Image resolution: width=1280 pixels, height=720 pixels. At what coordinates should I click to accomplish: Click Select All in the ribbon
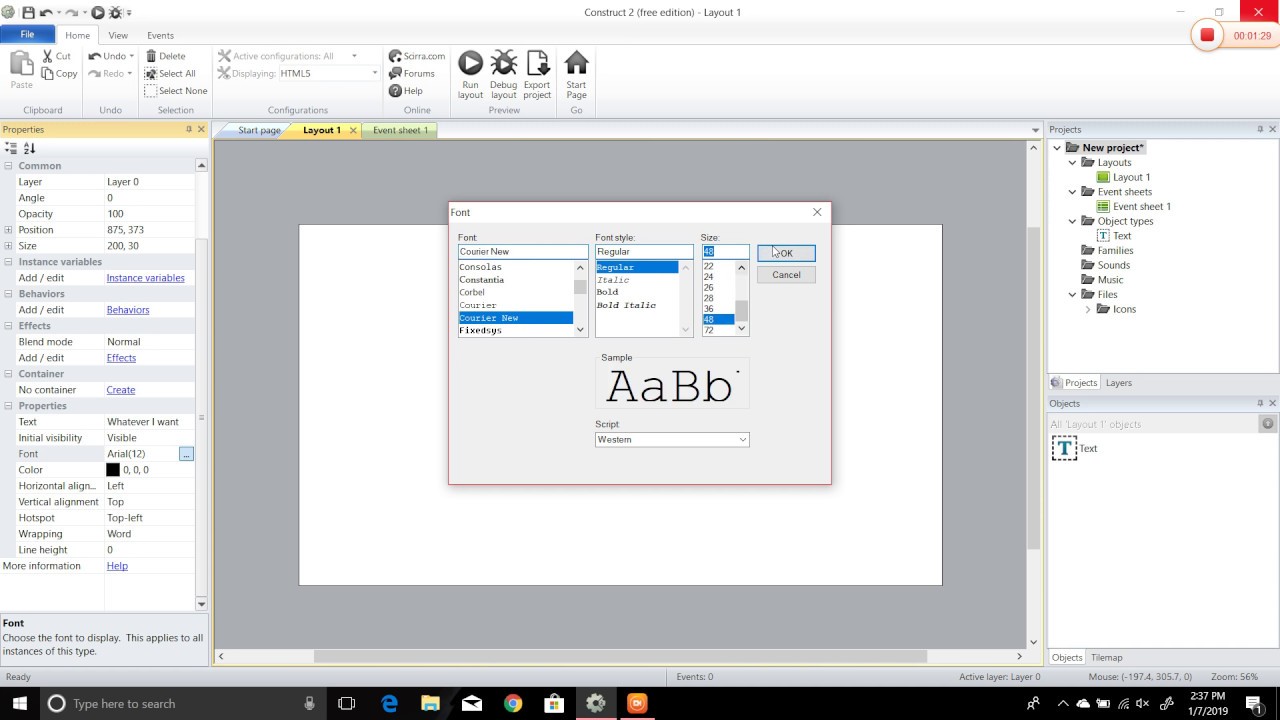[170, 73]
